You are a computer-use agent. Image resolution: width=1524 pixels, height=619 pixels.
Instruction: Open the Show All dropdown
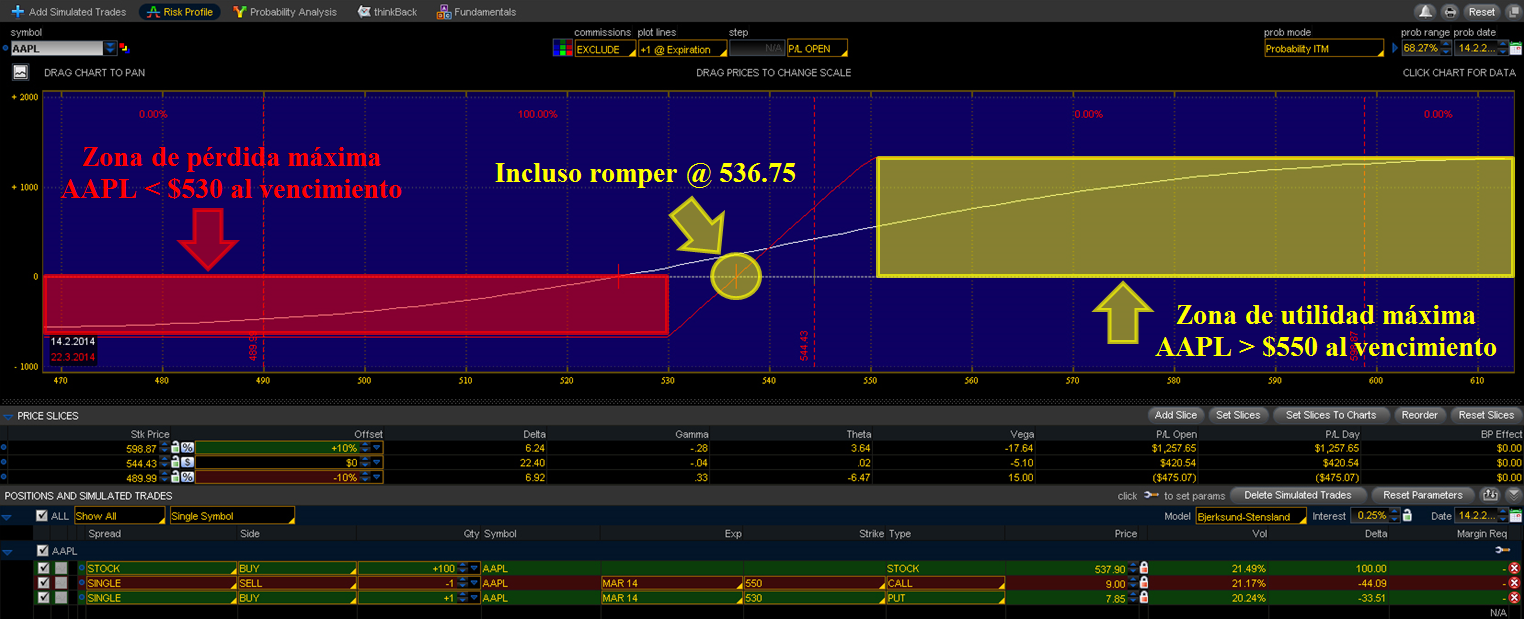pos(119,516)
